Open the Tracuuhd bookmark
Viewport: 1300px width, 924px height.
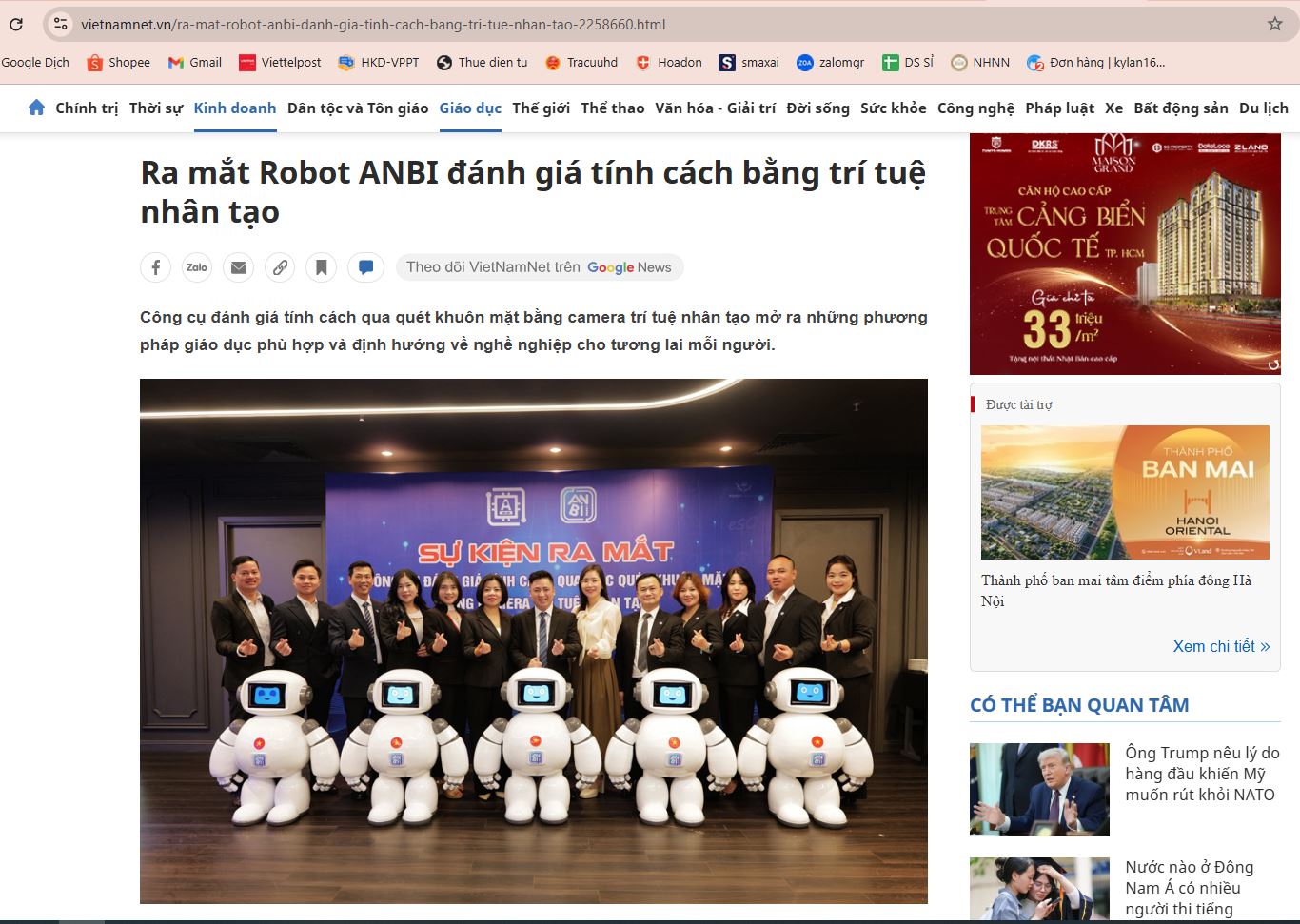tap(581, 63)
